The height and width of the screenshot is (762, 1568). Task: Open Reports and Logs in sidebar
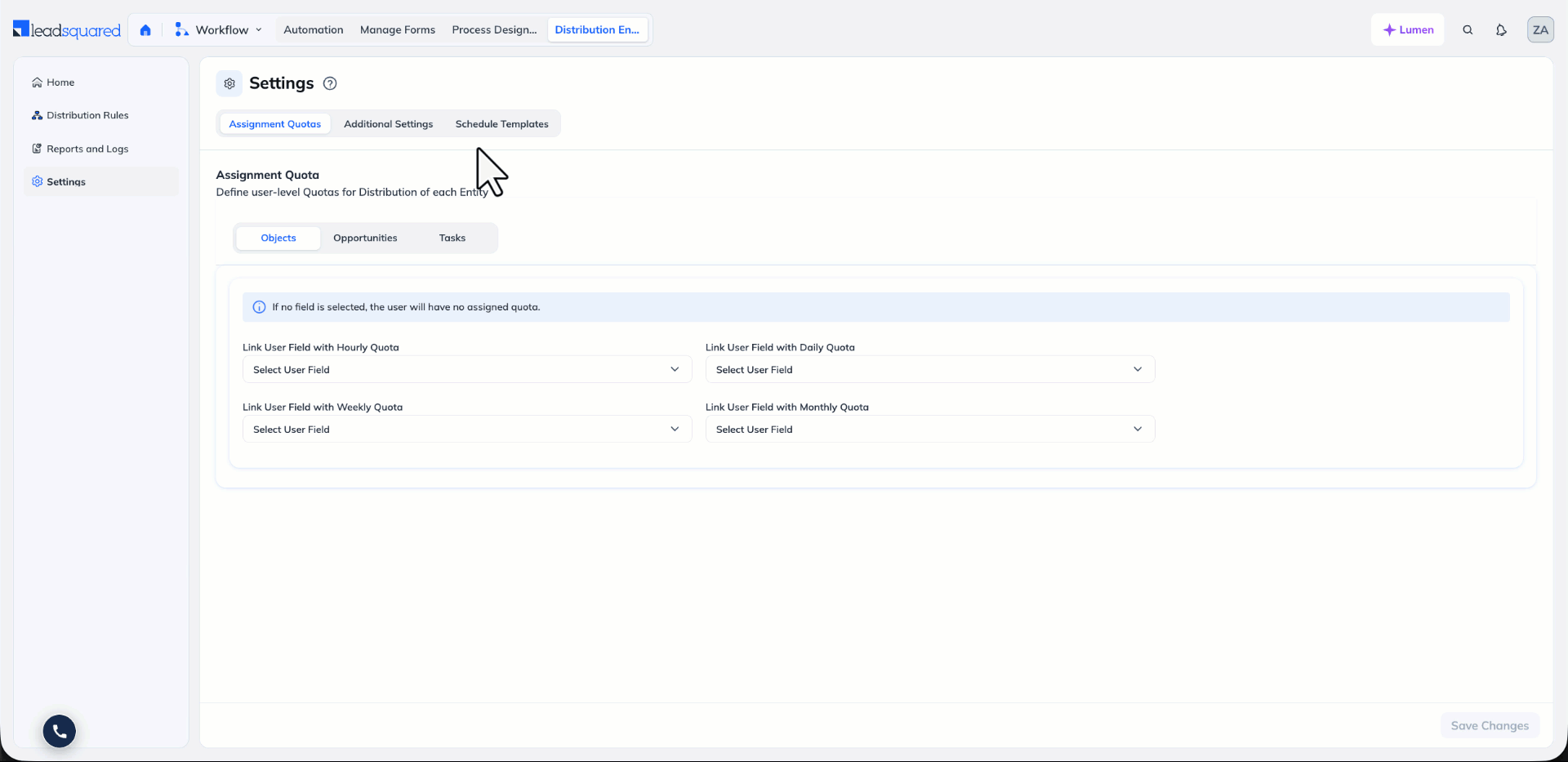click(x=101, y=149)
